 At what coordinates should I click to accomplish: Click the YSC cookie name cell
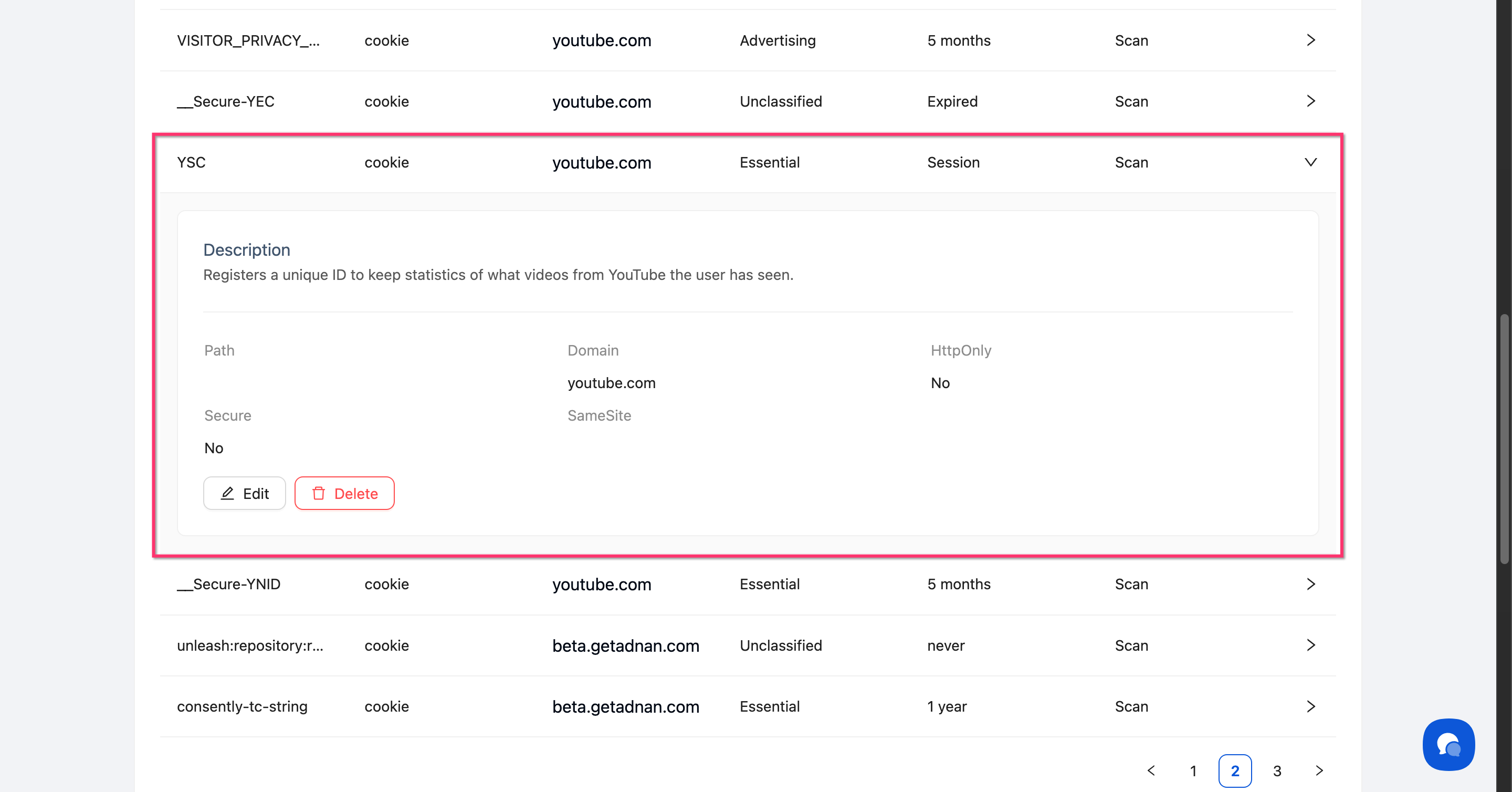pyautogui.click(x=191, y=162)
